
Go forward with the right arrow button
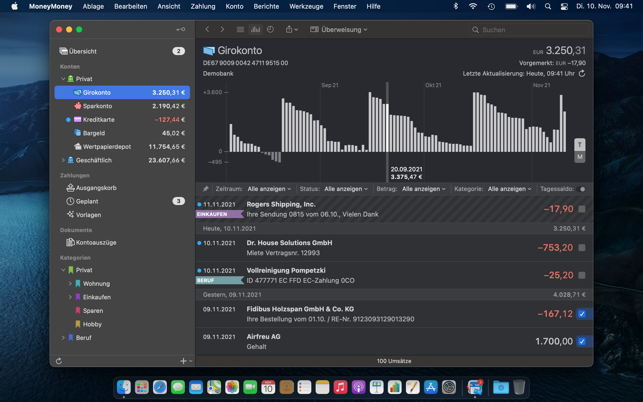click(222, 30)
